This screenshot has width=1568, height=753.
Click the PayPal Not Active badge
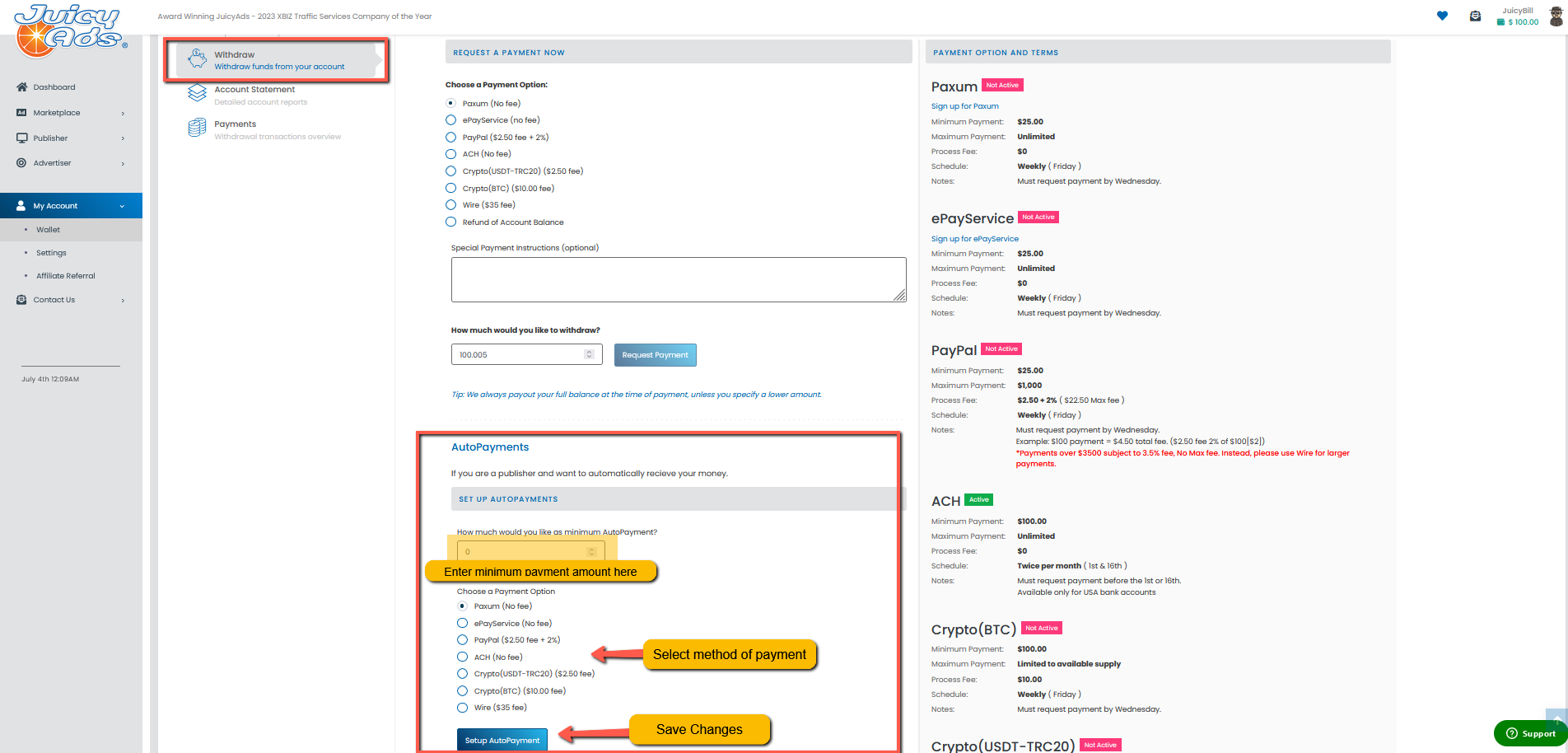coord(1001,349)
